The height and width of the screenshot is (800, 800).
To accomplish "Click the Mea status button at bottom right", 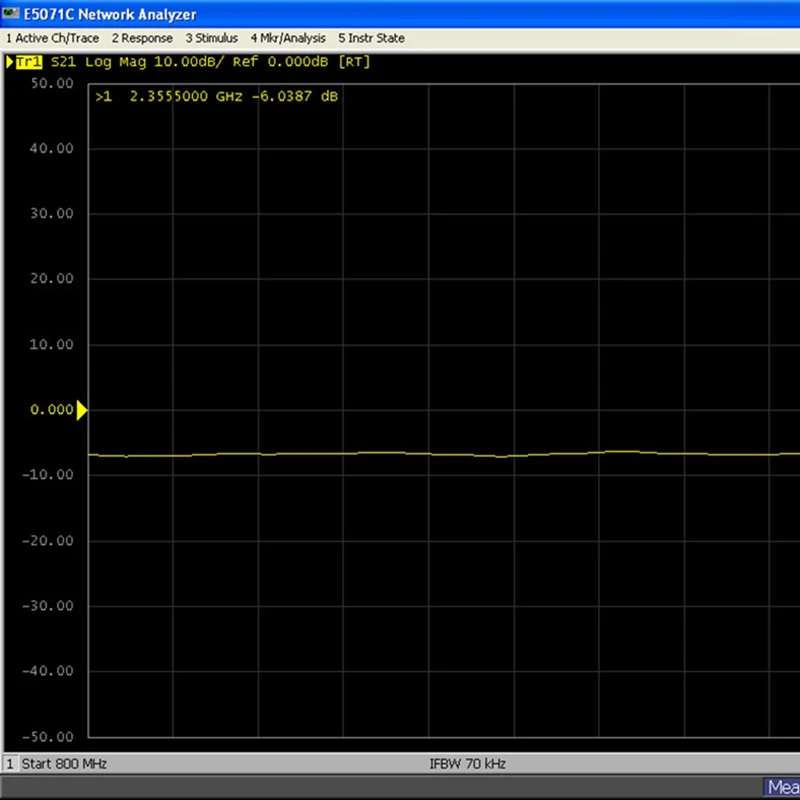I will point(781,787).
